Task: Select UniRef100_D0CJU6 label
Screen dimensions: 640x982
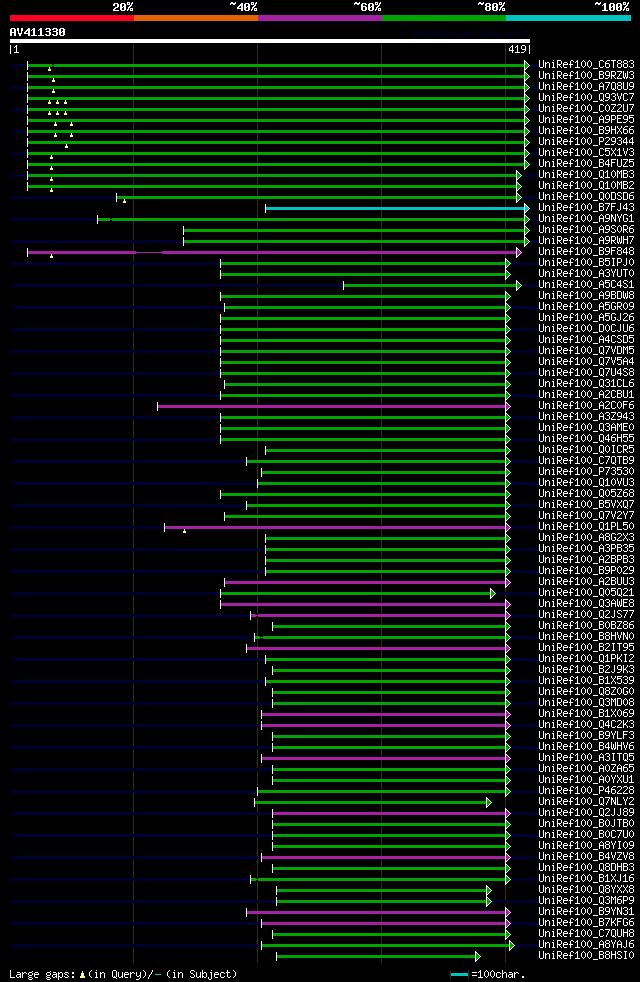Action: click(x=586, y=329)
